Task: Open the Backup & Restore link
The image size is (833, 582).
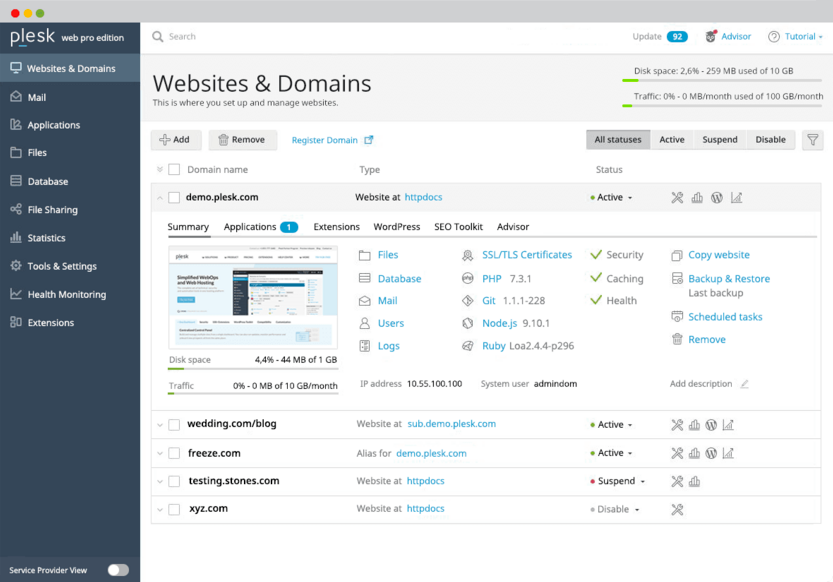Action: [729, 279]
